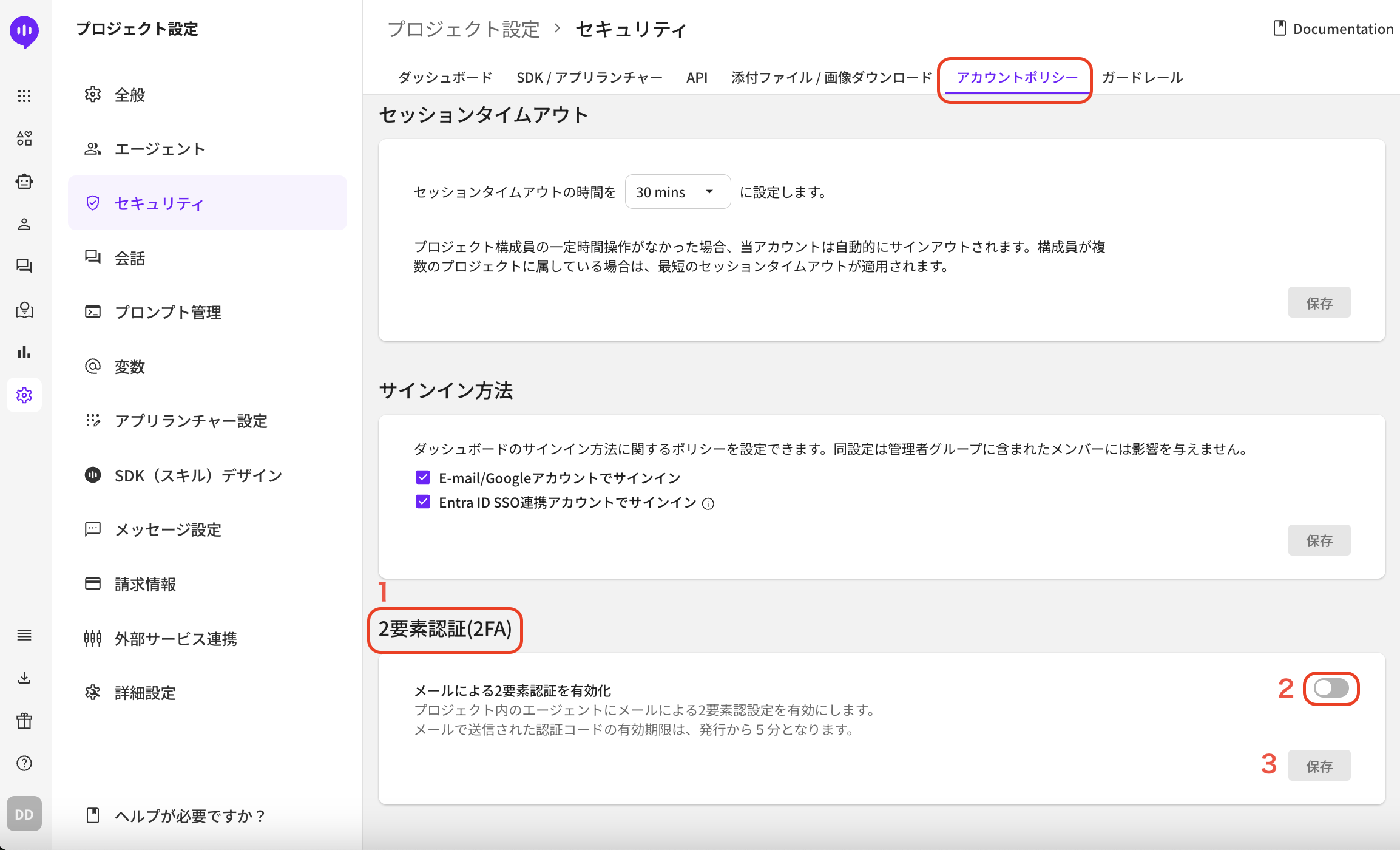Click the purple logo at top left

(x=24, y=30)
